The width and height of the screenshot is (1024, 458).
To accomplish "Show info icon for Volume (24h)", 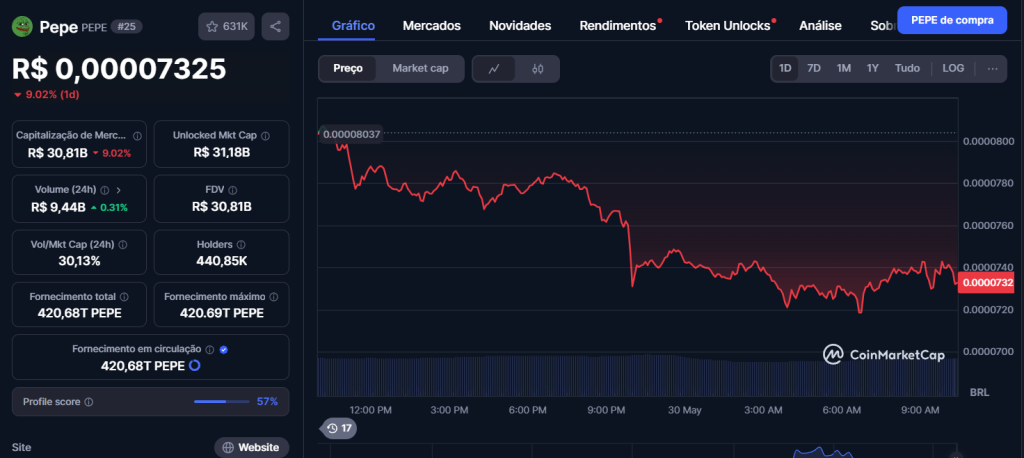I will [x=105, y=190].
